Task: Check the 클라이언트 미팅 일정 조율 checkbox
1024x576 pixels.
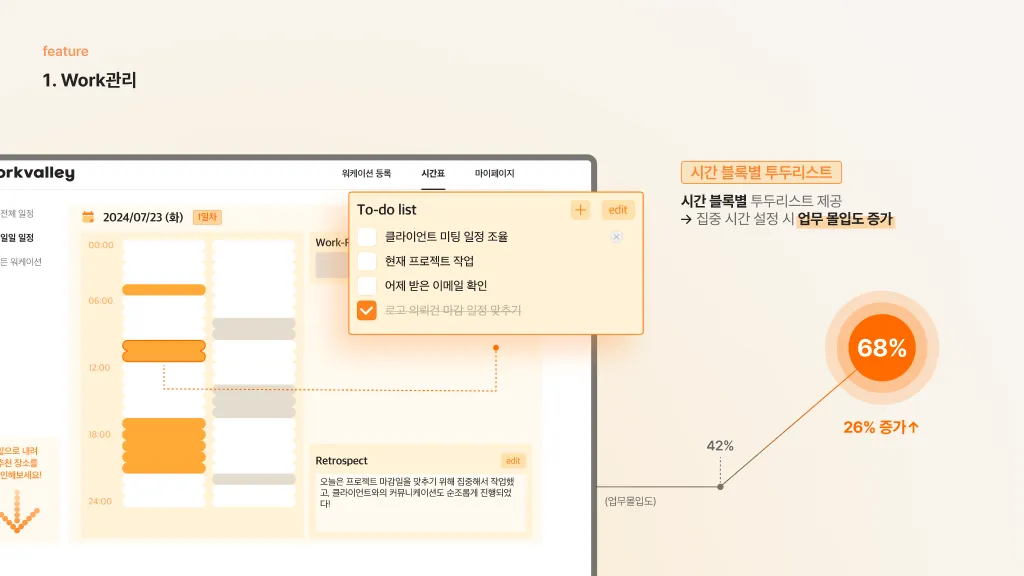Action: (367, 237)
